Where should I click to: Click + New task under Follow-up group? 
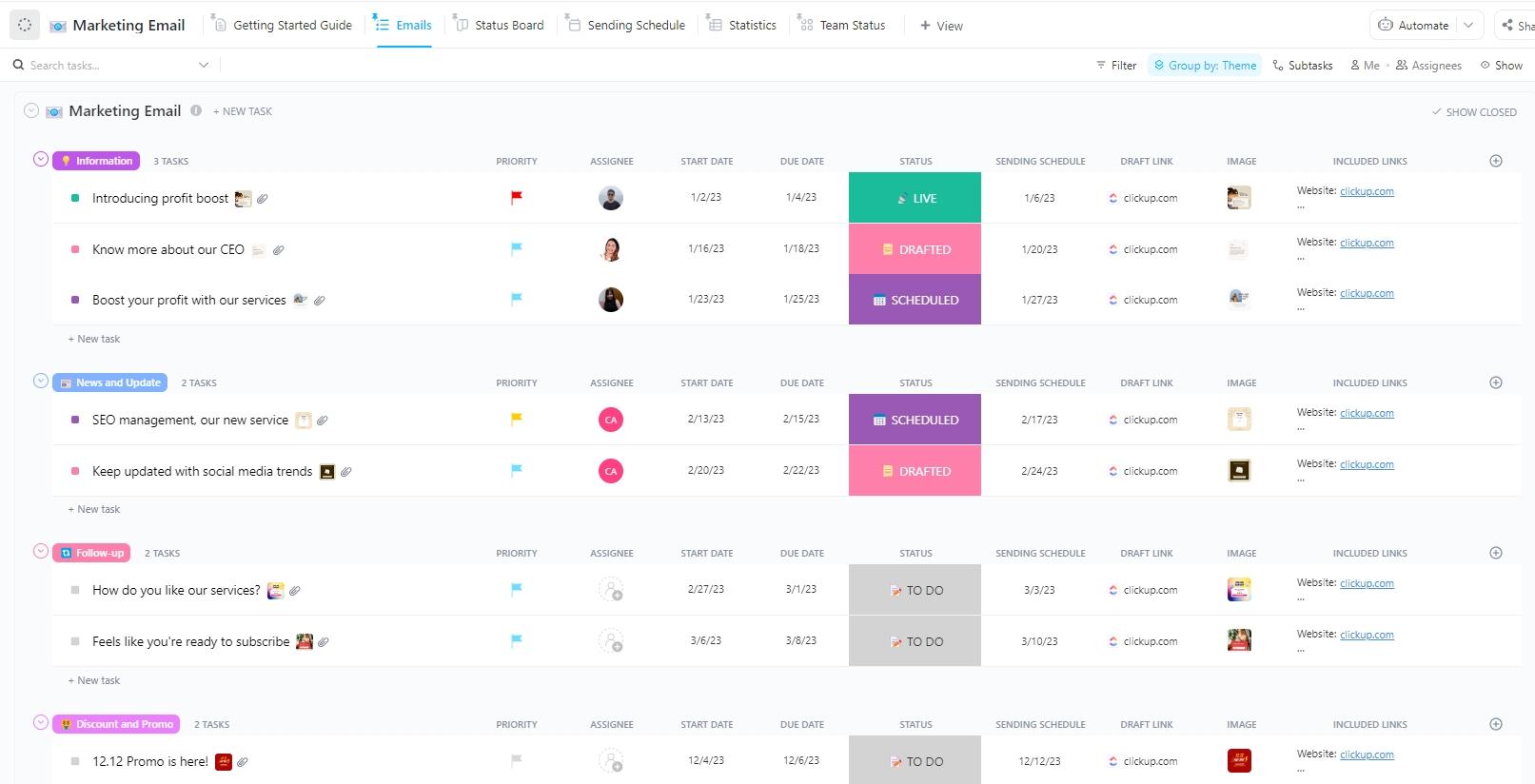(x=94, y=680)
